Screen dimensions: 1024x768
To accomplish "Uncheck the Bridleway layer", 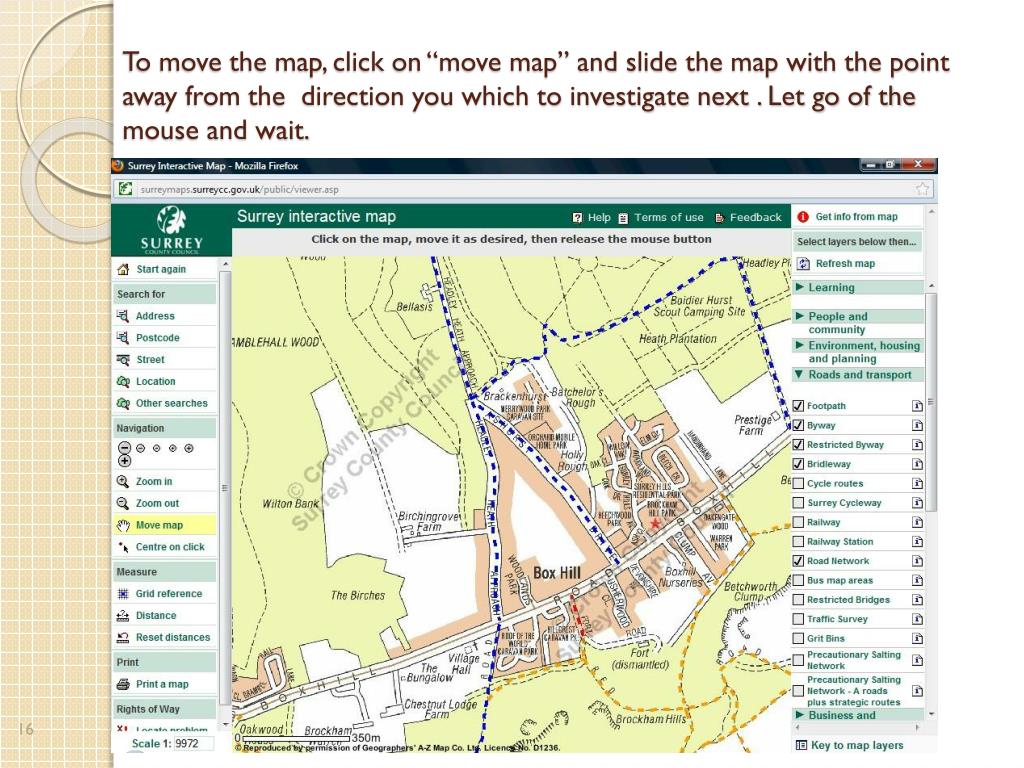I will [x=798, y=464].
